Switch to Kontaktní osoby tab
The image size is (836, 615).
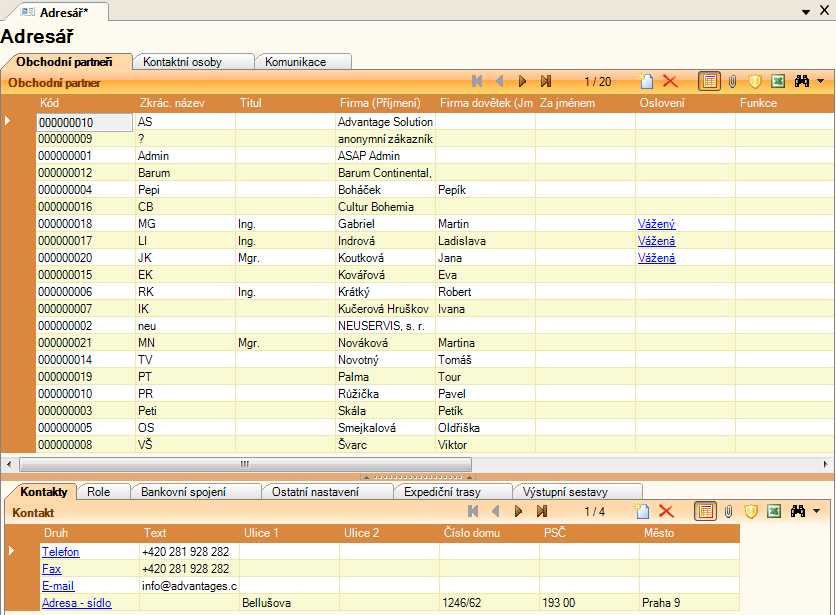pyautogui.click(x=183, y=62)
